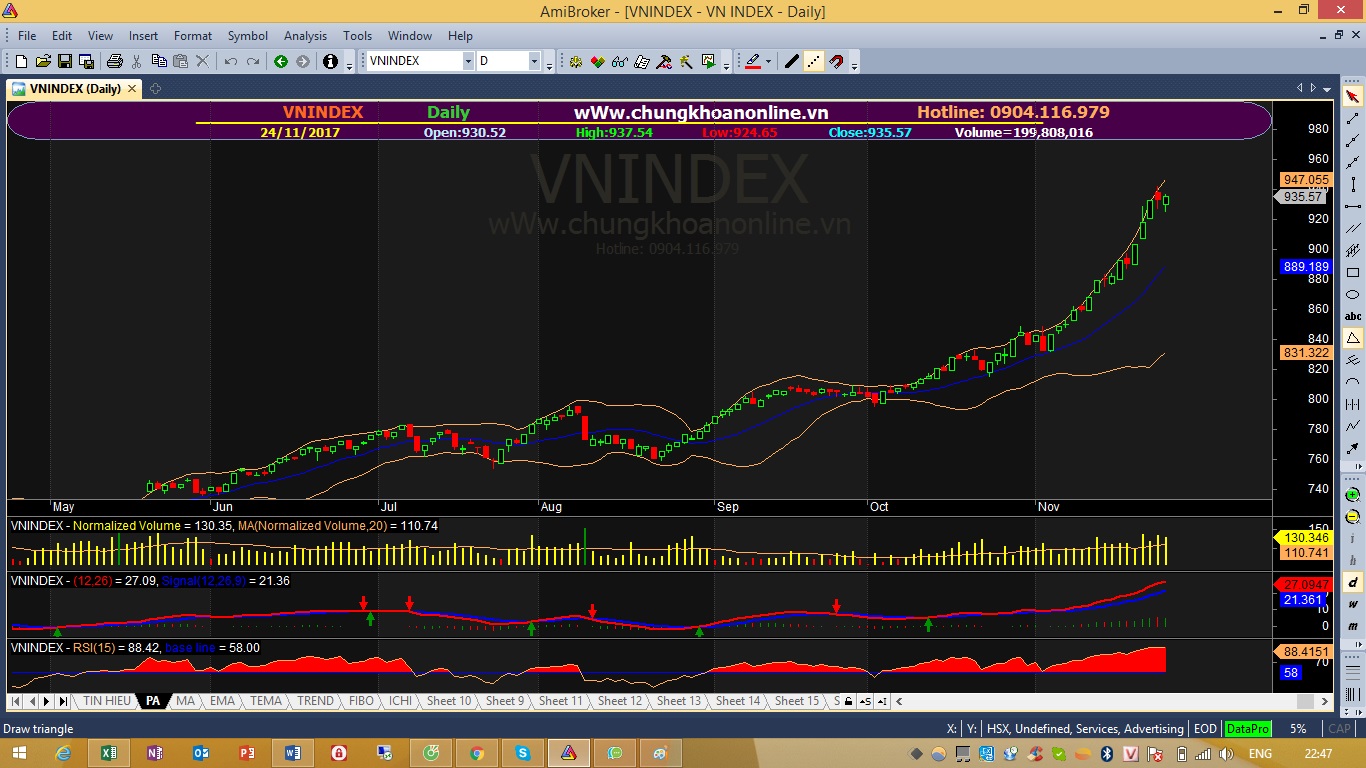Select the triangle drawing tool
Image resolution: width=1366 pixels, height=768 pixels.
[x=1353, y=338]
